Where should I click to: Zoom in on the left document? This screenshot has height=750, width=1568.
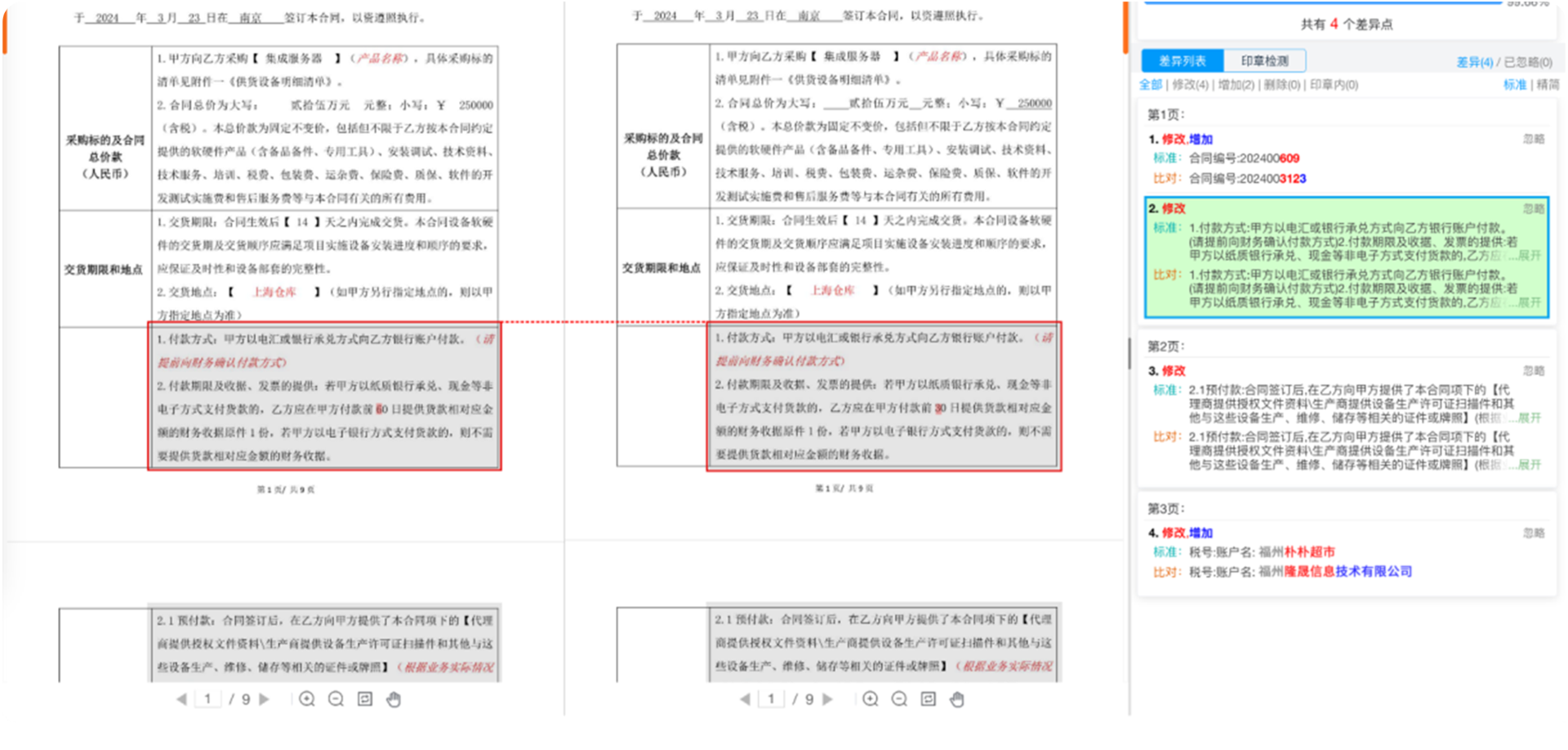[307, 699]
